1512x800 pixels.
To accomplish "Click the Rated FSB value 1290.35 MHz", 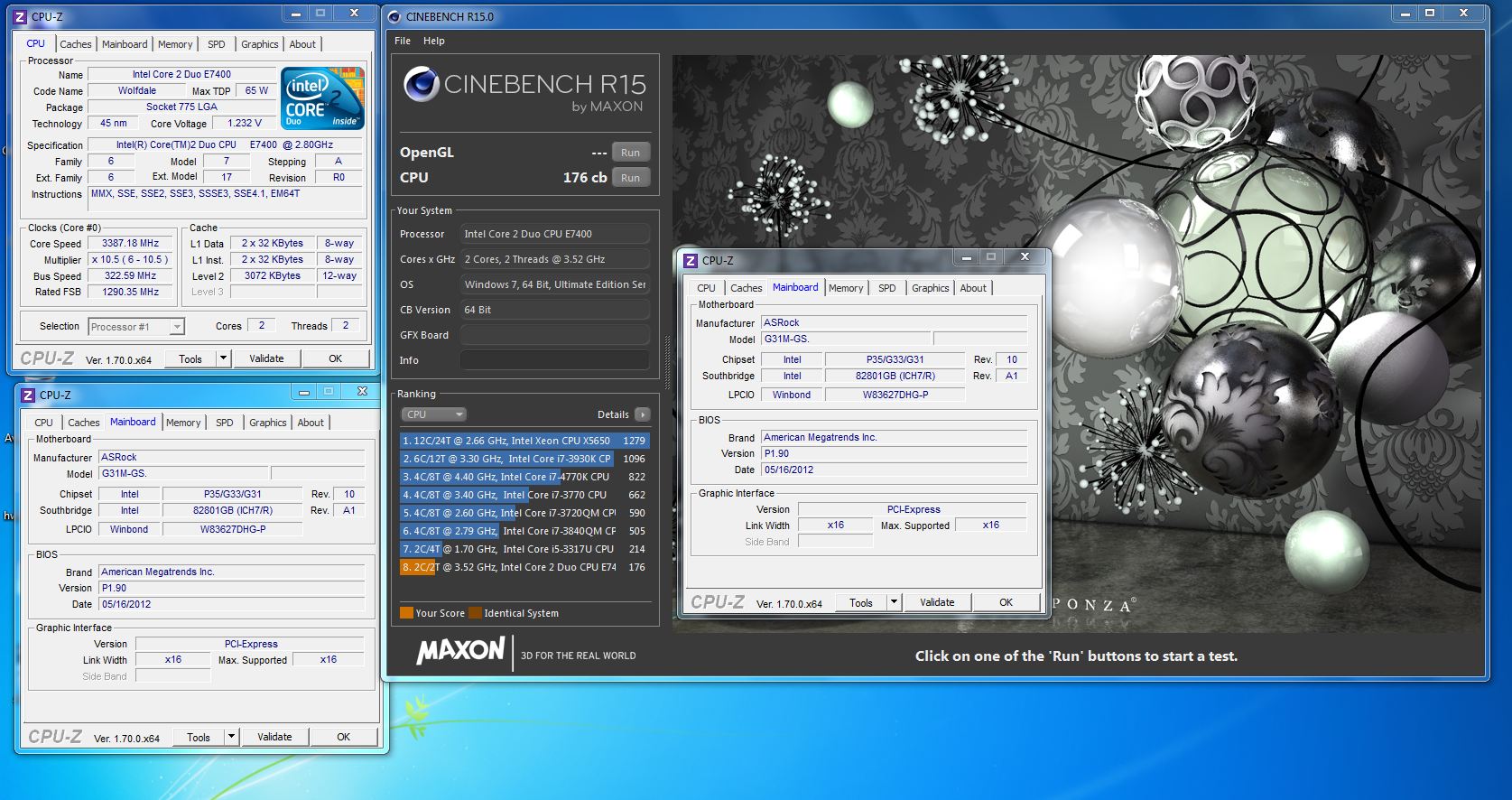I will tap(131, 292).
